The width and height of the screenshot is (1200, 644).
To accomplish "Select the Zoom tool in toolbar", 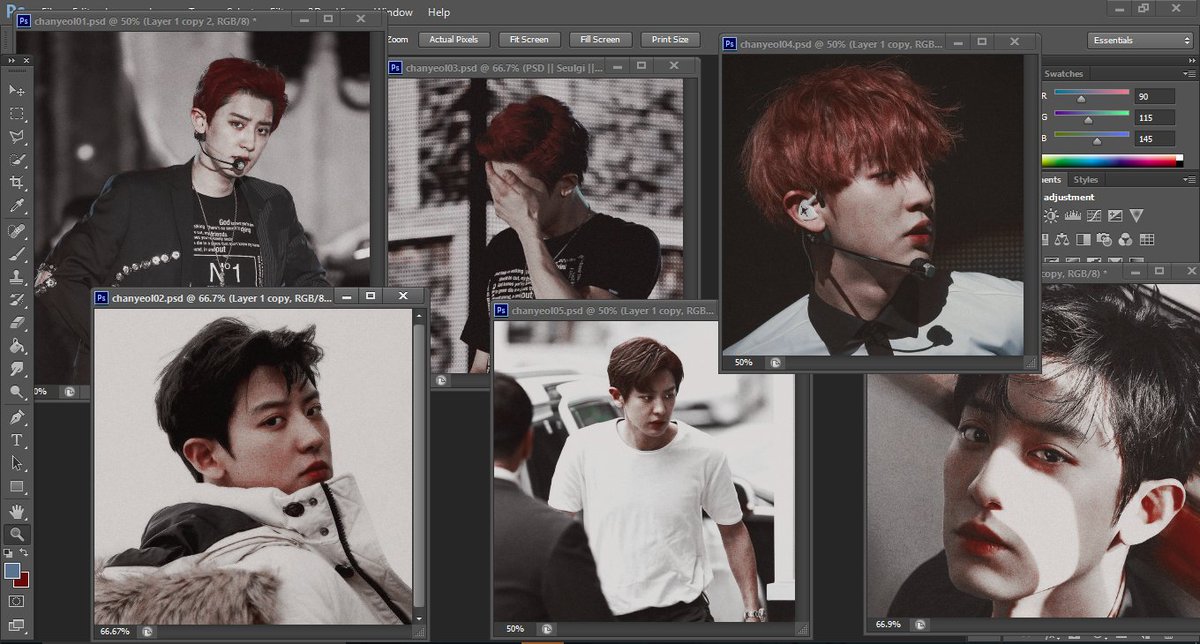I will pos(17,534).
